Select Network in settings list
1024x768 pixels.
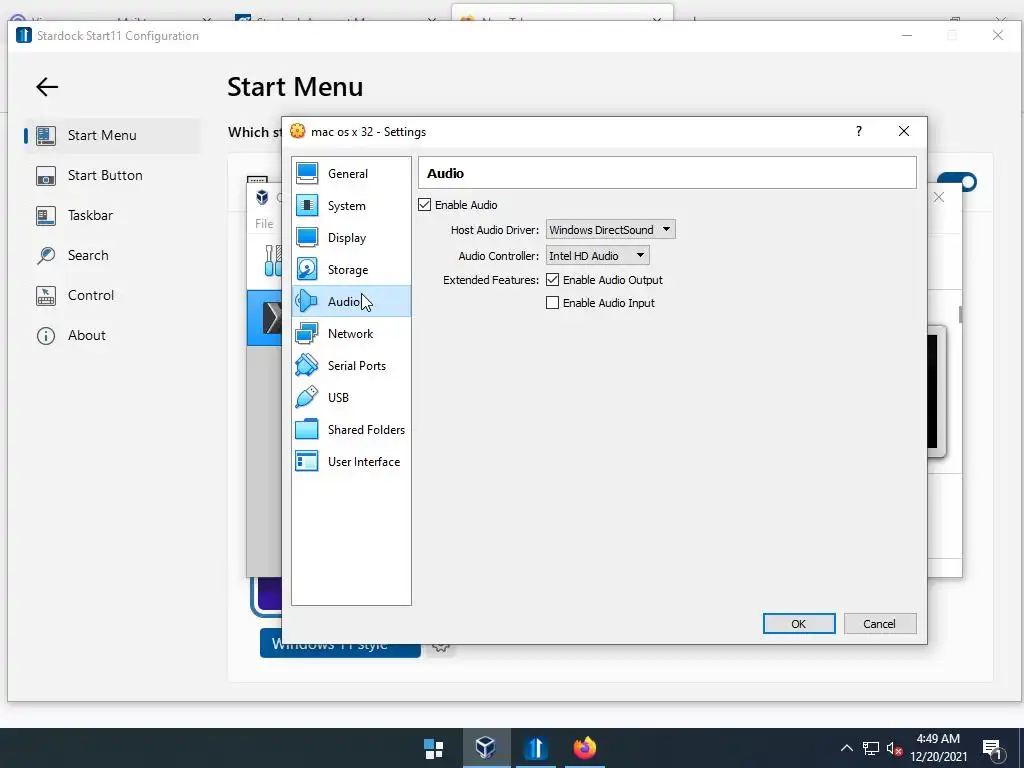point(351,334)
